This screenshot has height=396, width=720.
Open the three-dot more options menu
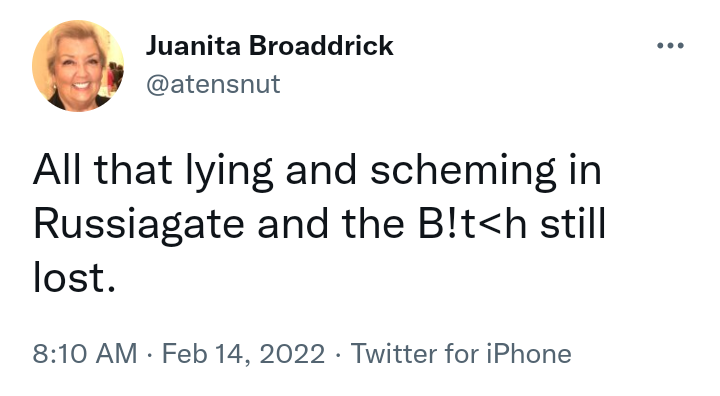[670, 45]
